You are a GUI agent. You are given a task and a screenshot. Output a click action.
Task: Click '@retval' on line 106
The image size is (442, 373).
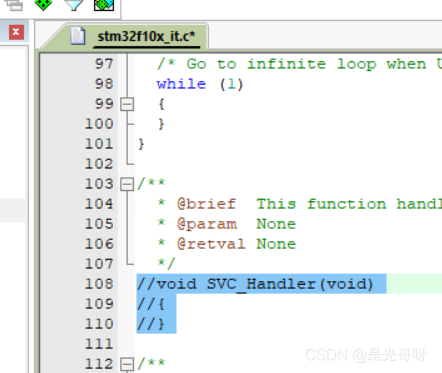coord(211,244)
